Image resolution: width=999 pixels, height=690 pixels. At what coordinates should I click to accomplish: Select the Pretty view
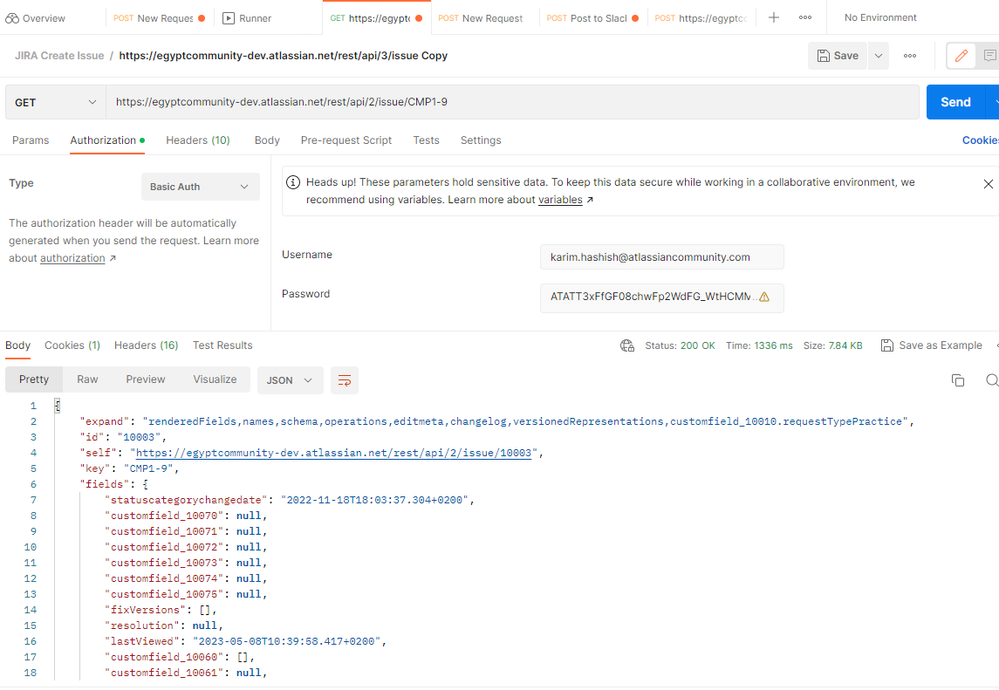(34, 379)
